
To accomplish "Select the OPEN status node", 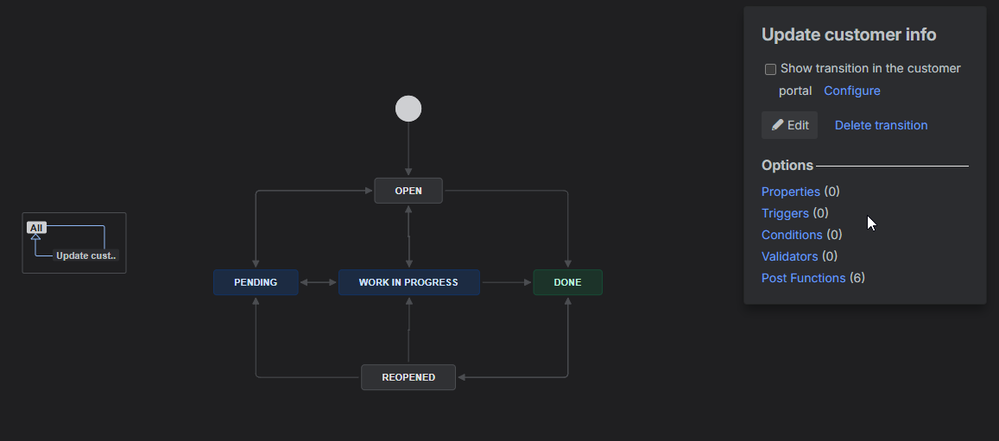I will (x=408, y=190).
